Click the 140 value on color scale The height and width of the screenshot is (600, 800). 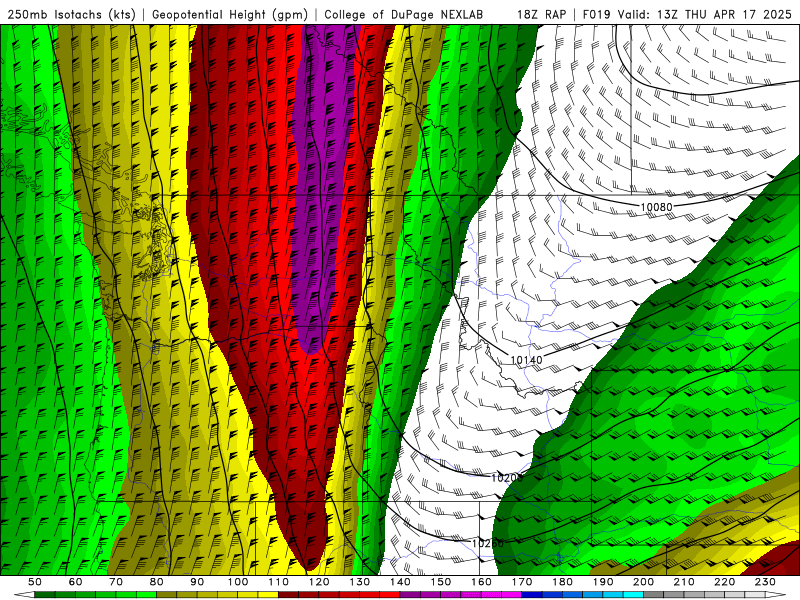tap(400, 582)
